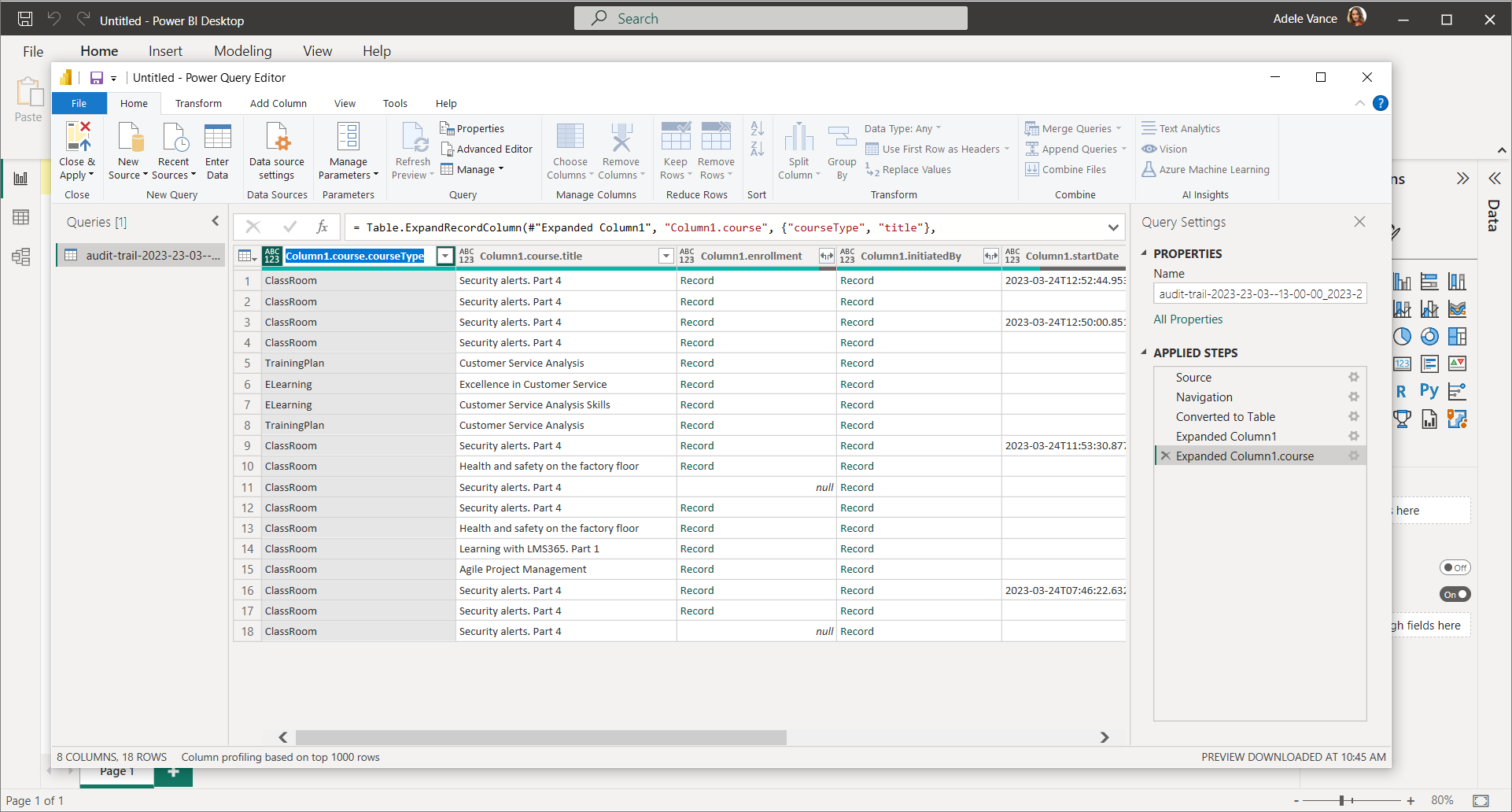1512x812 pixels.
Task: Open the Choose Columns dropdown
Action: point(570,168)
